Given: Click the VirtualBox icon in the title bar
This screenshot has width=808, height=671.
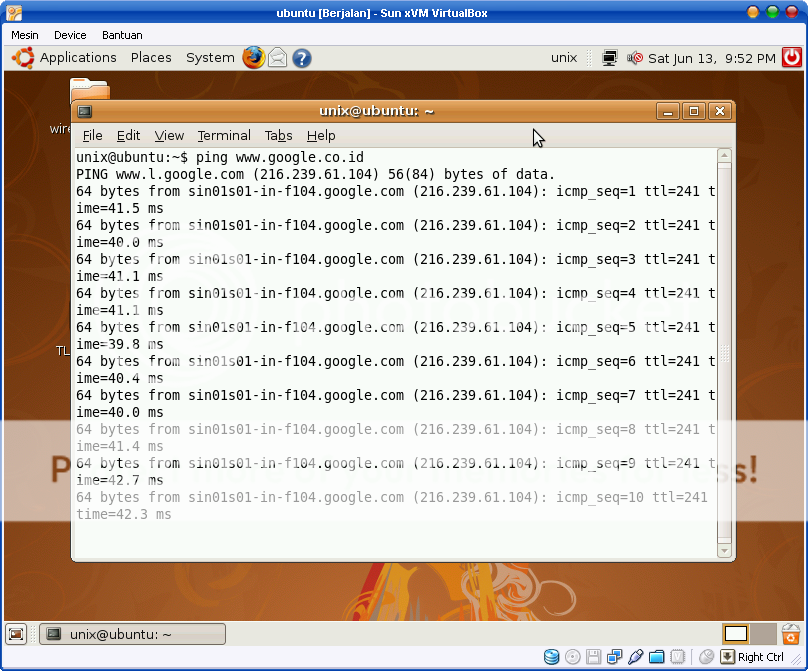Looking at the screenshot, I should click(14, 12).
